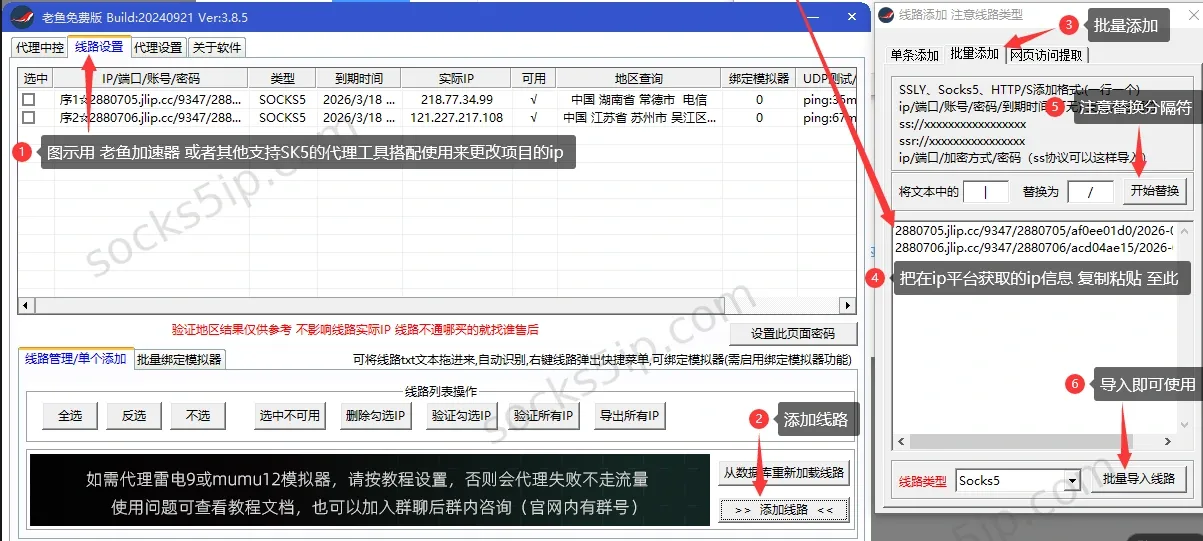Click the 类型 column header
Image resolution: width=1203 pixels, height=541 pixels.
[x=283, y=78]
